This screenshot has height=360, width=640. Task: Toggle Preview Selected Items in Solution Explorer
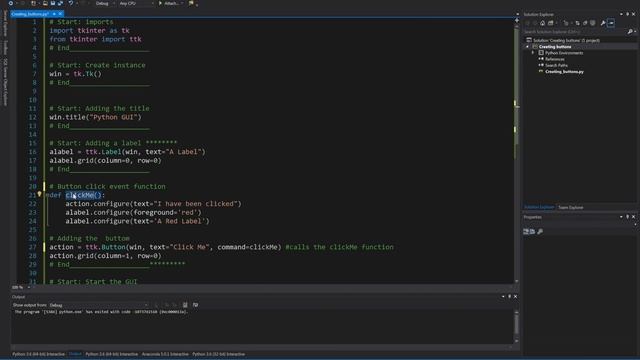(x=611, y=23)
